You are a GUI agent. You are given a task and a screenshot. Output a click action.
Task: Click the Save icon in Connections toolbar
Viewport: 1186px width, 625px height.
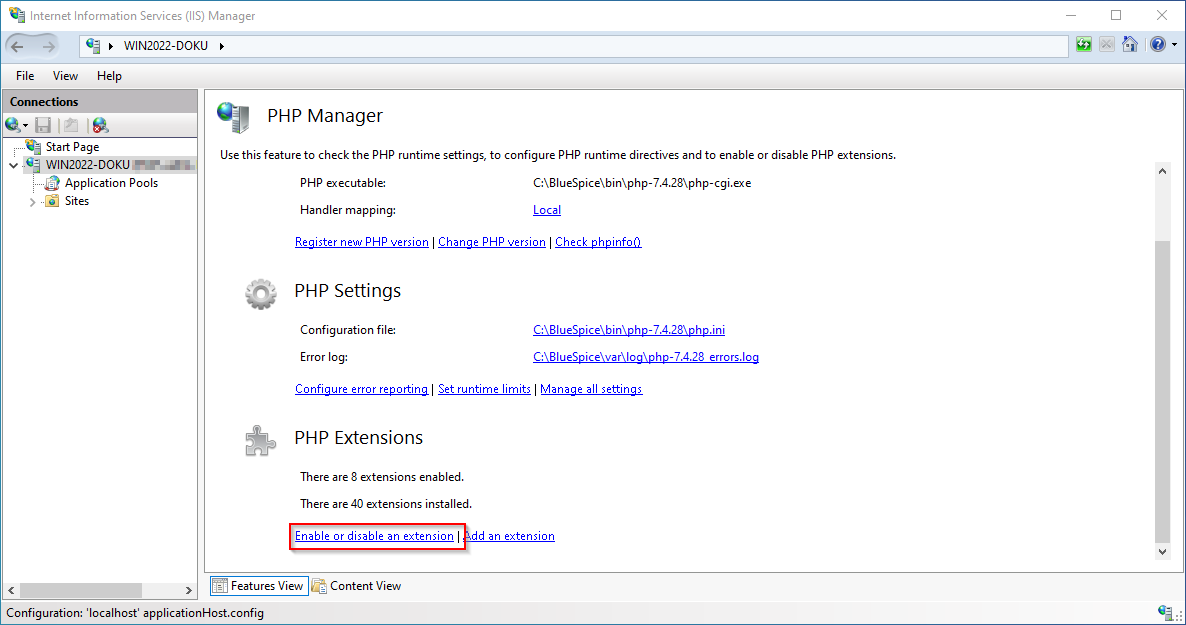pyautogui.click(x=43, y=125)
